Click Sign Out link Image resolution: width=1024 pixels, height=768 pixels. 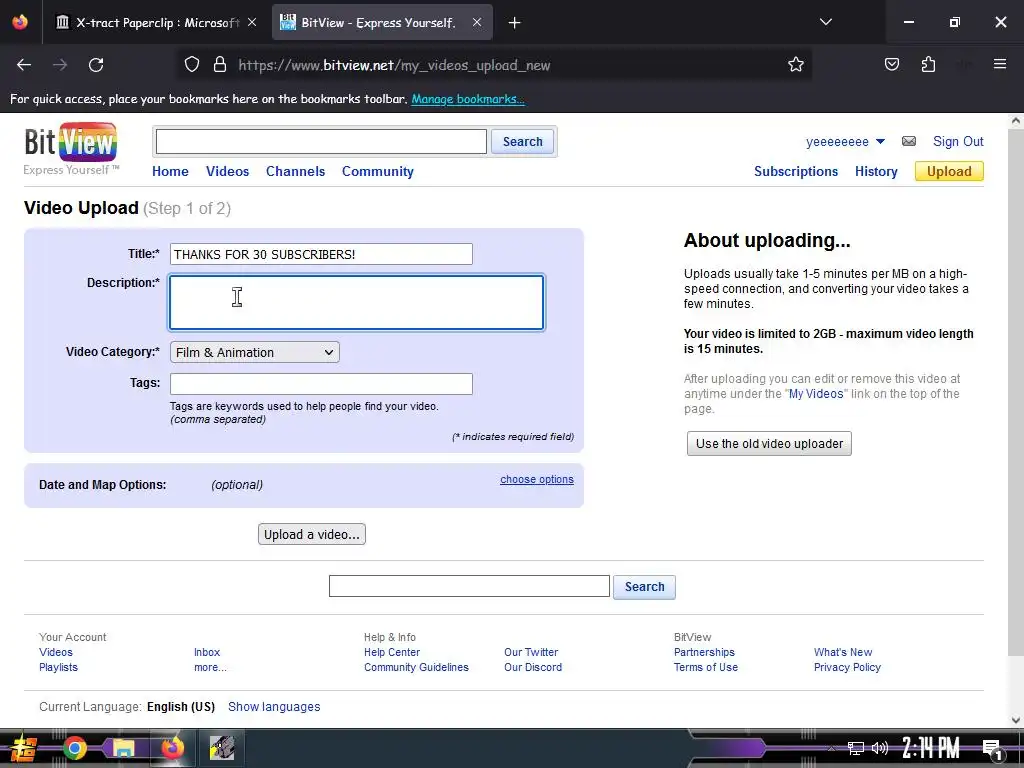point(958,142)
